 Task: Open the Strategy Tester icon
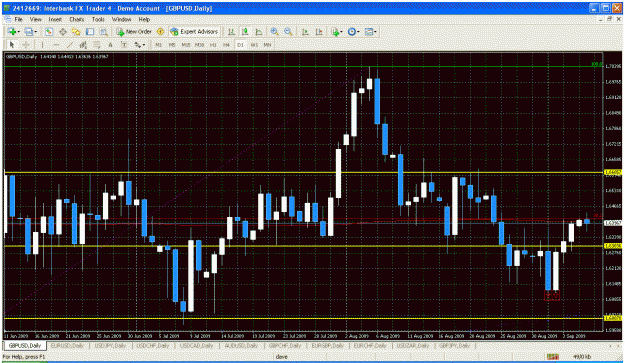104,32
